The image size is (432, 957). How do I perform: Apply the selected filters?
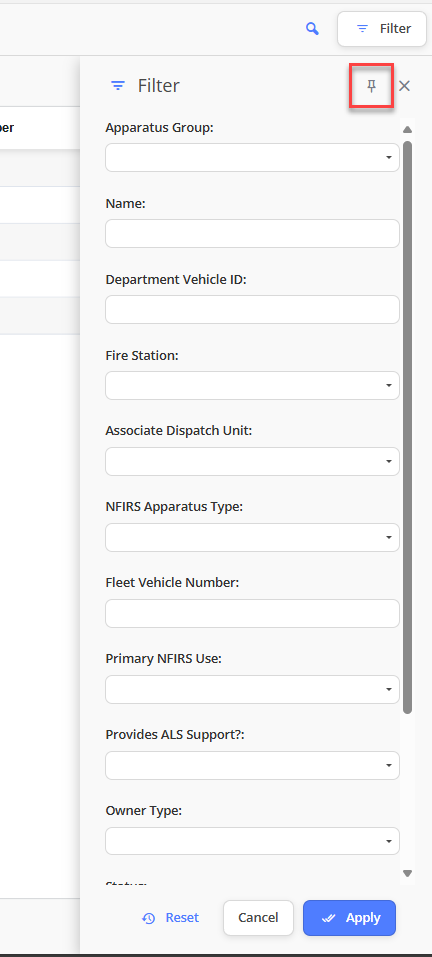350,918
